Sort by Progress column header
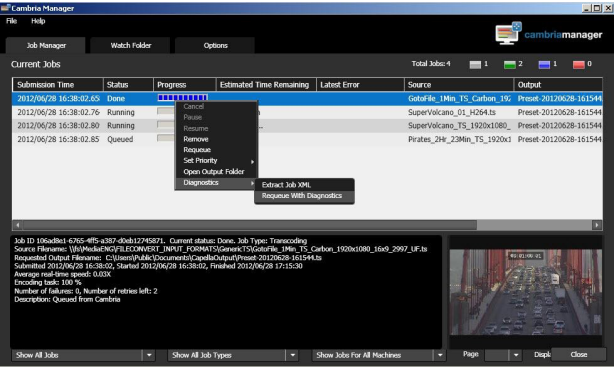This screenshot has height=367, width=616. pos(185,85)
